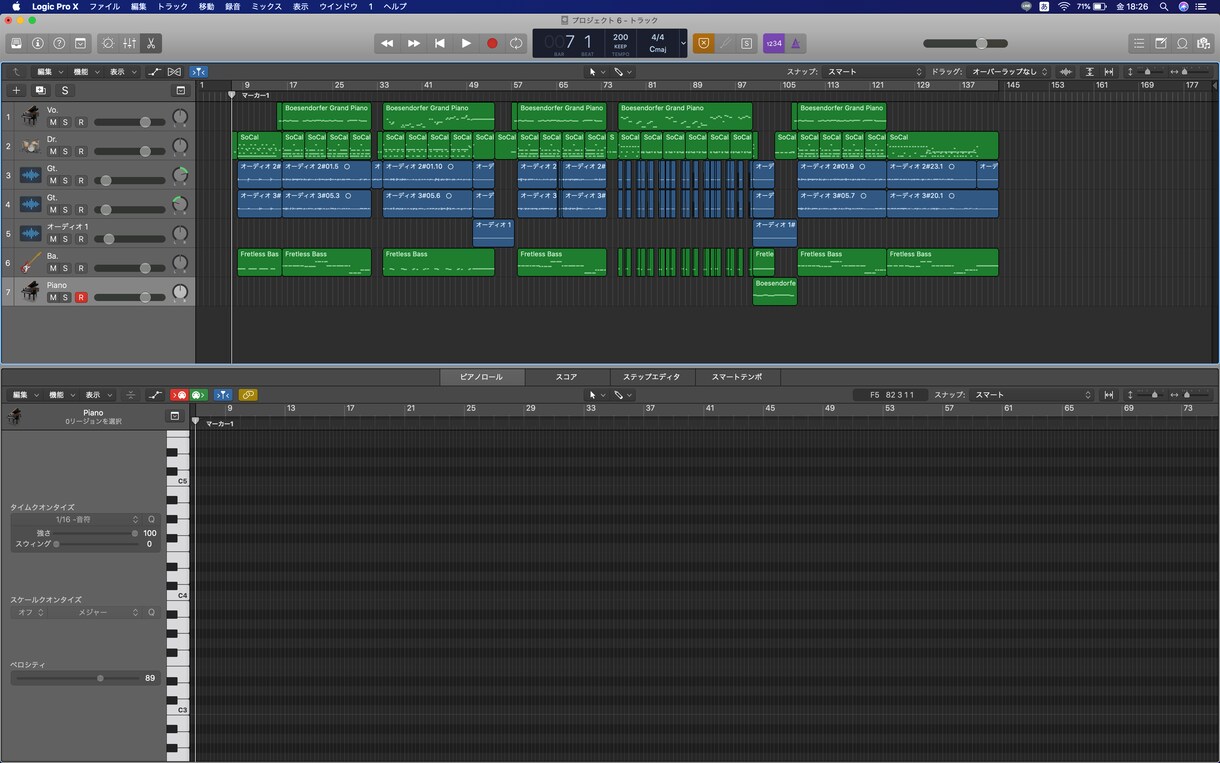The height and width of the screenshot is (763, 1220).
Task: Show automation in tracks area toolbar
Action: pyautogui.click(x=154, y=72)
